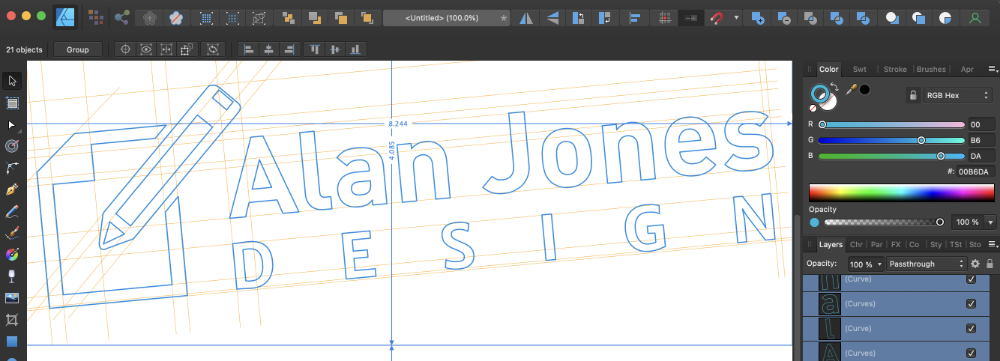1000x361 pixels.
Task: Select the Pencil tool
Action: 11,211
